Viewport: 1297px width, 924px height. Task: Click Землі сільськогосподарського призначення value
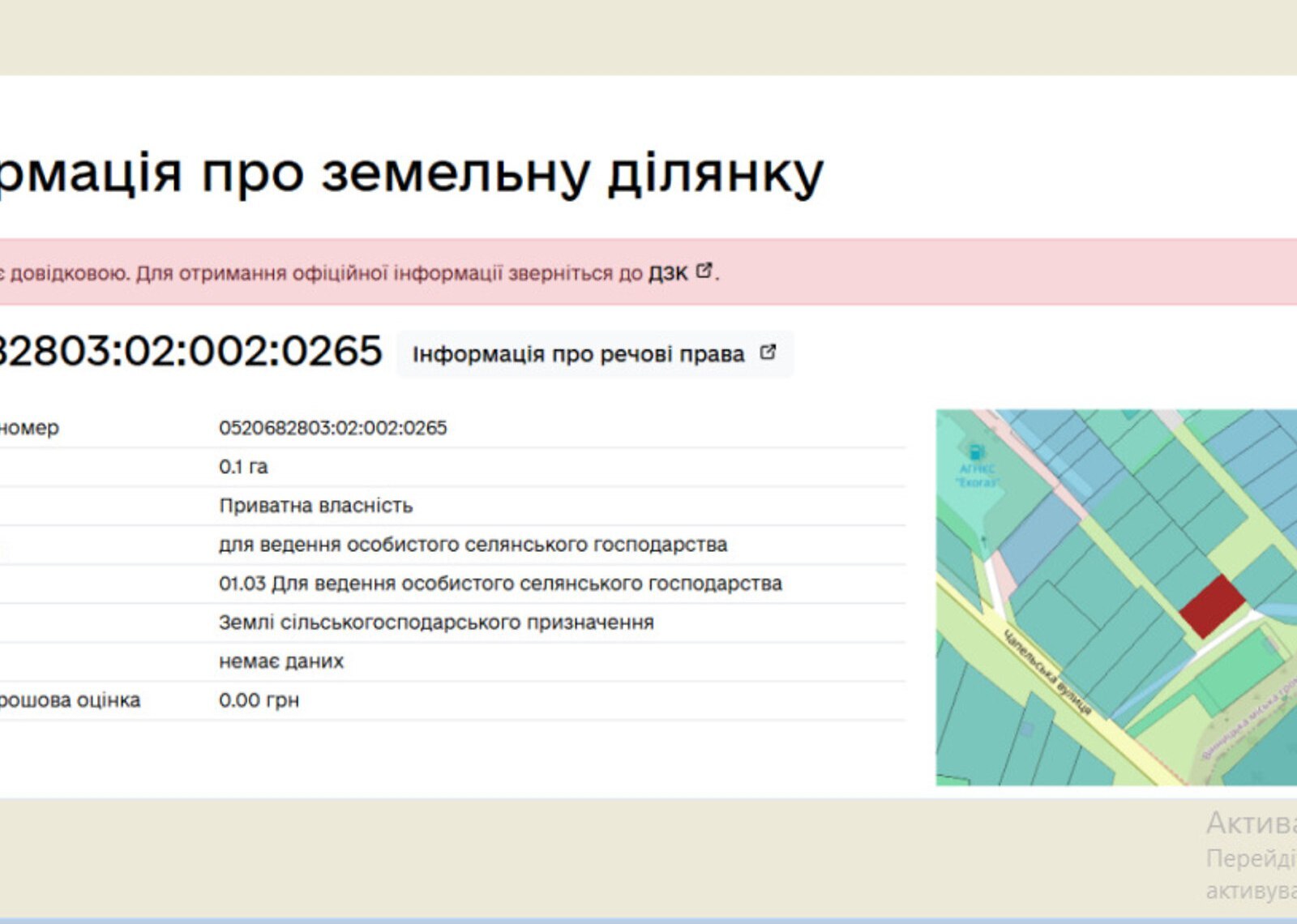tap(436, 622)
